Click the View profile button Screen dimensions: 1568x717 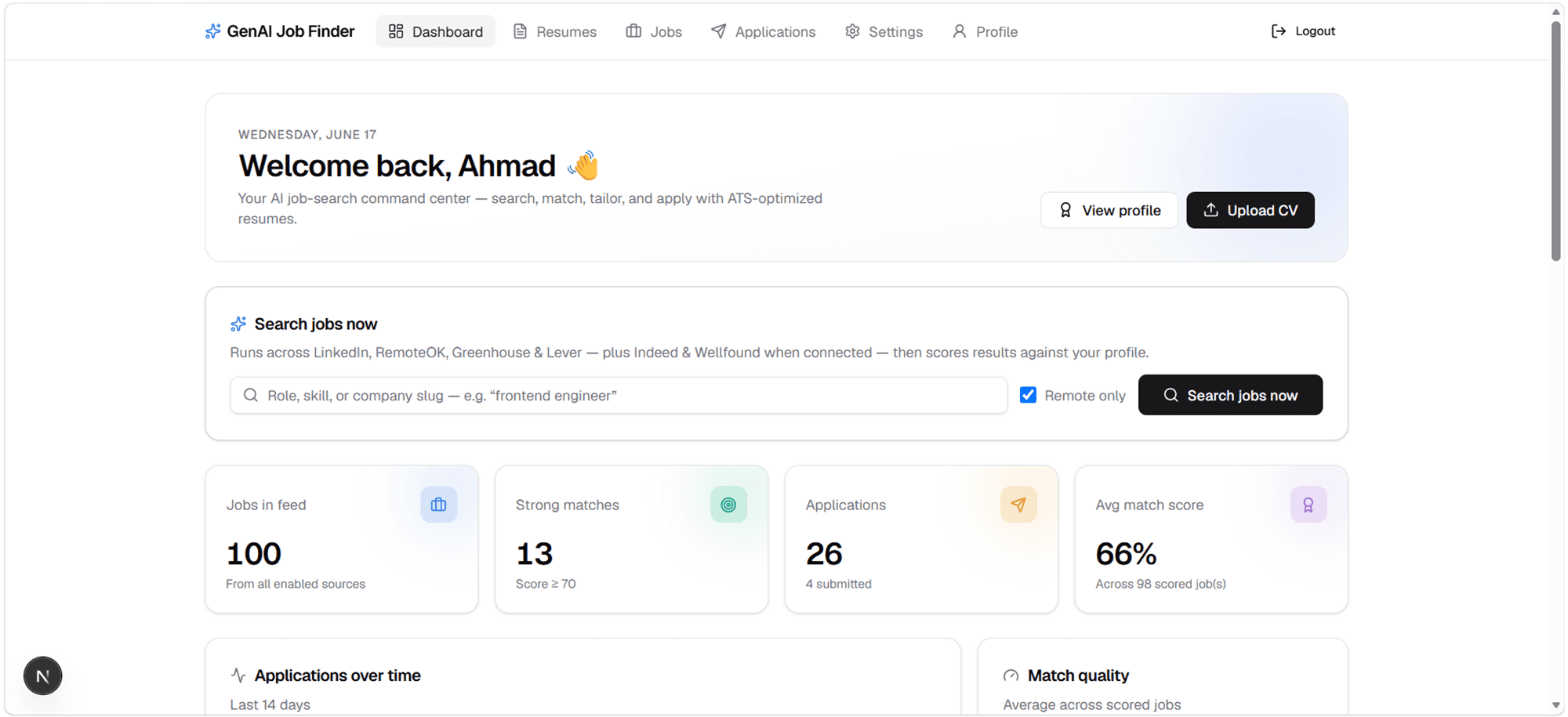click(1109, 210)
